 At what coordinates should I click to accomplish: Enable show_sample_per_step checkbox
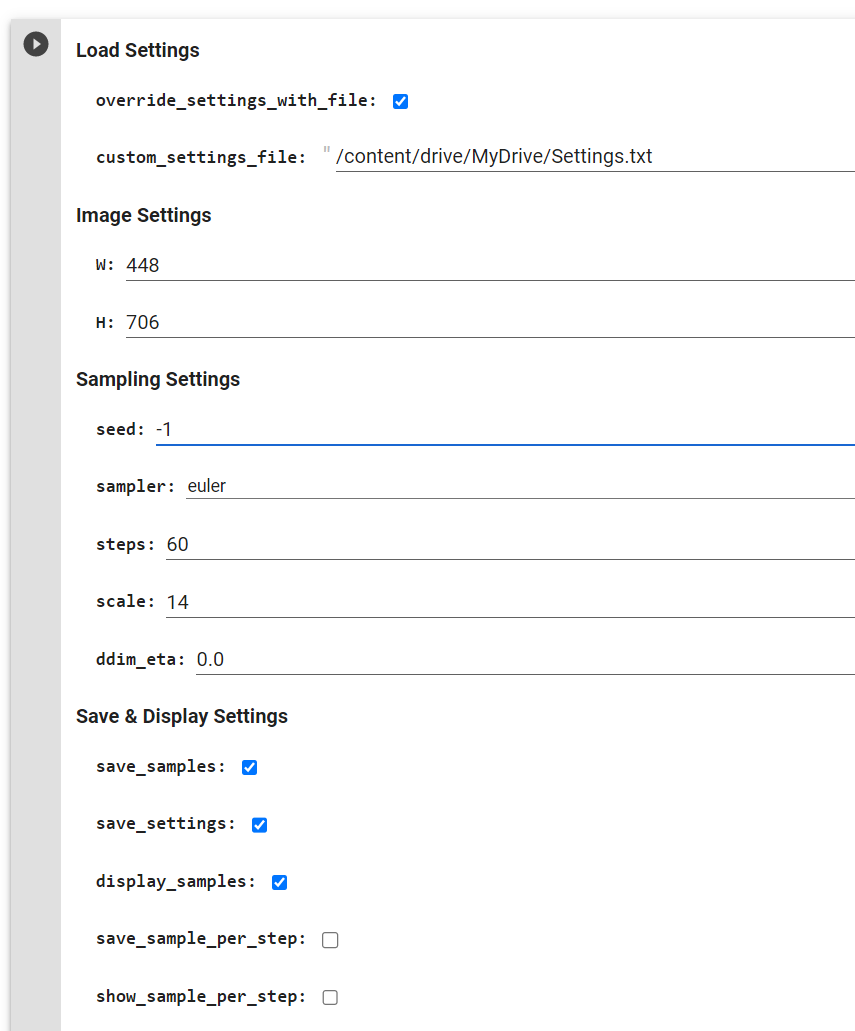tap(330, 997)
